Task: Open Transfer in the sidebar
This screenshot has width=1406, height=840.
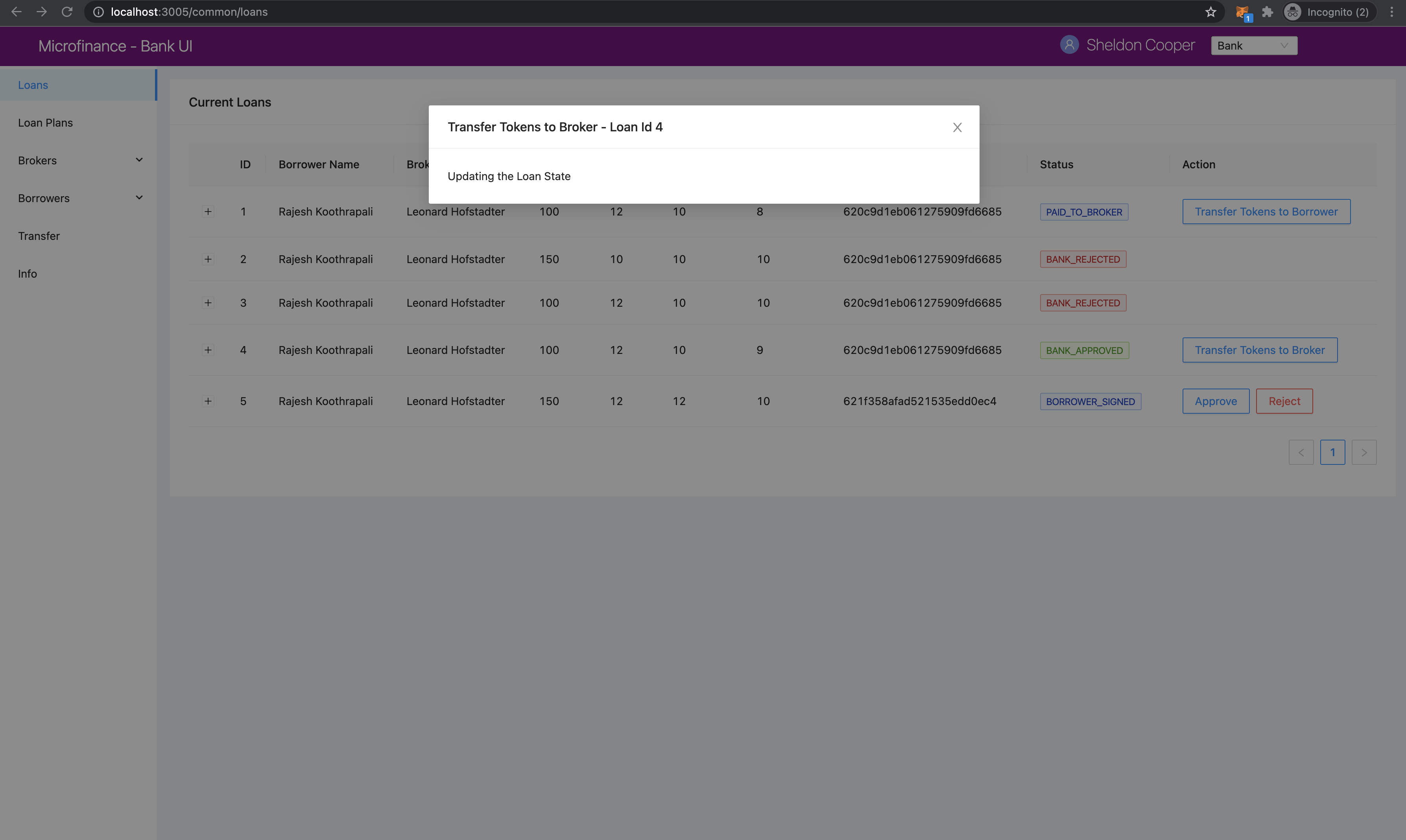Action: tap(78, 236)
